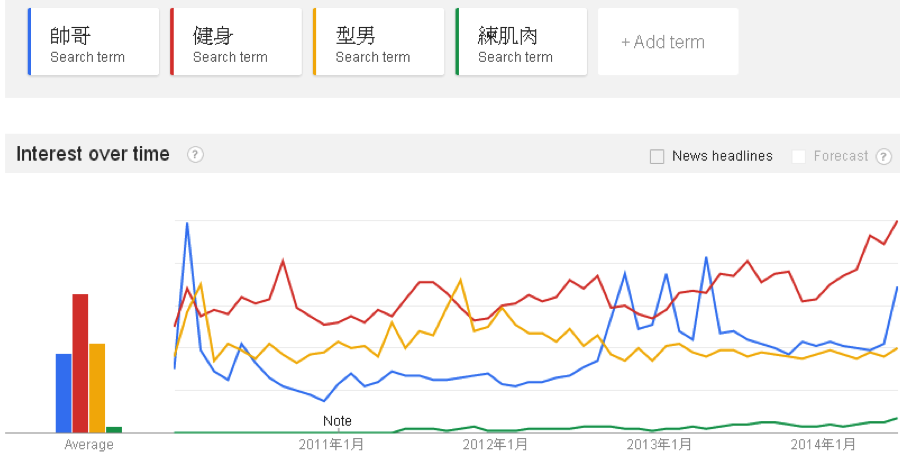Click the blue Average bar
Screen dimensions: 900x459
click(x=63, y=392)
